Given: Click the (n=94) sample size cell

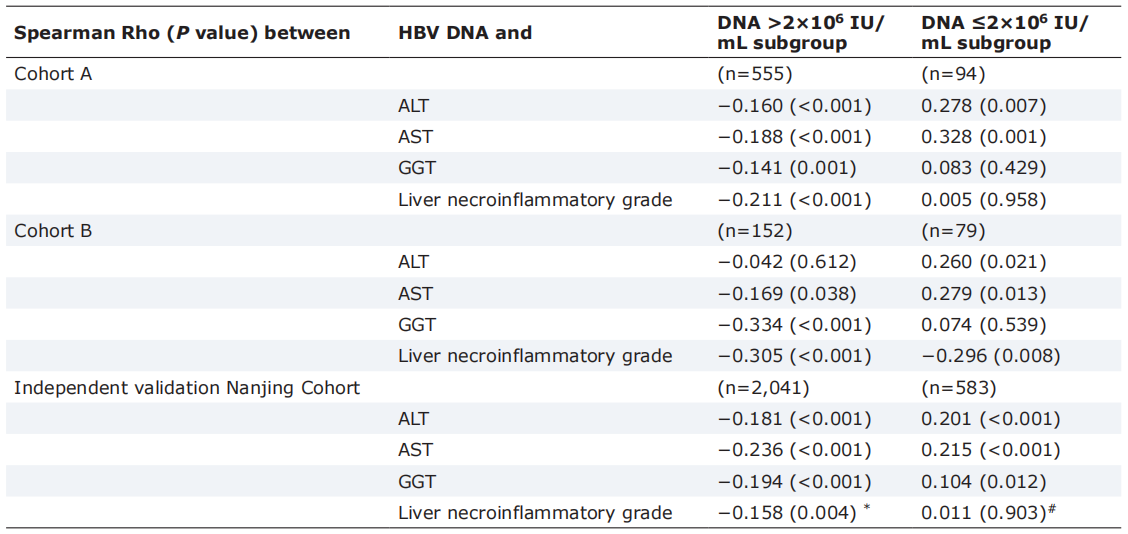Looking at the screenshot, I should pos(952,74).
